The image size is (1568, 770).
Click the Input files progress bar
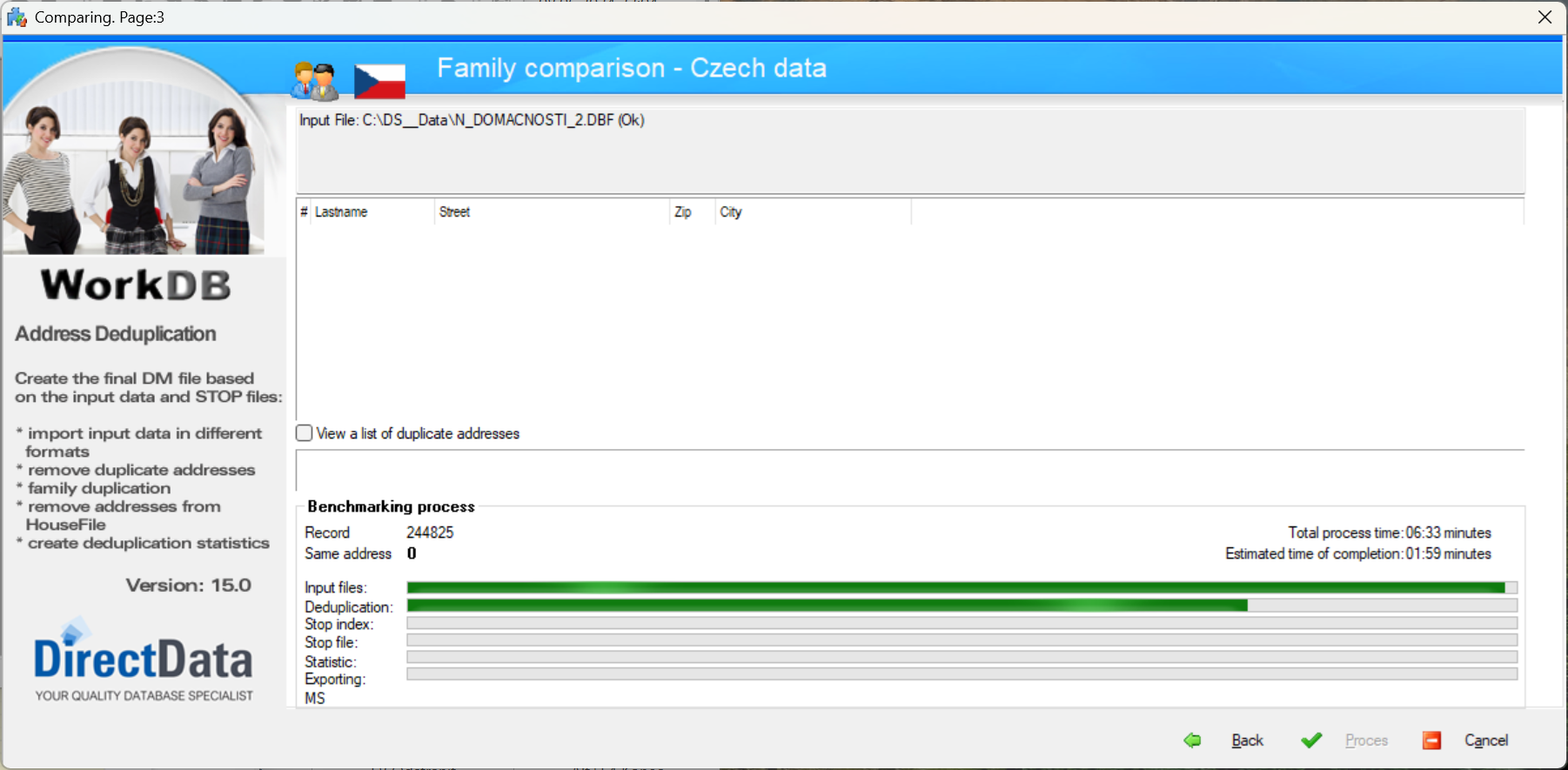pyautogui.click(x=962, y=587)
